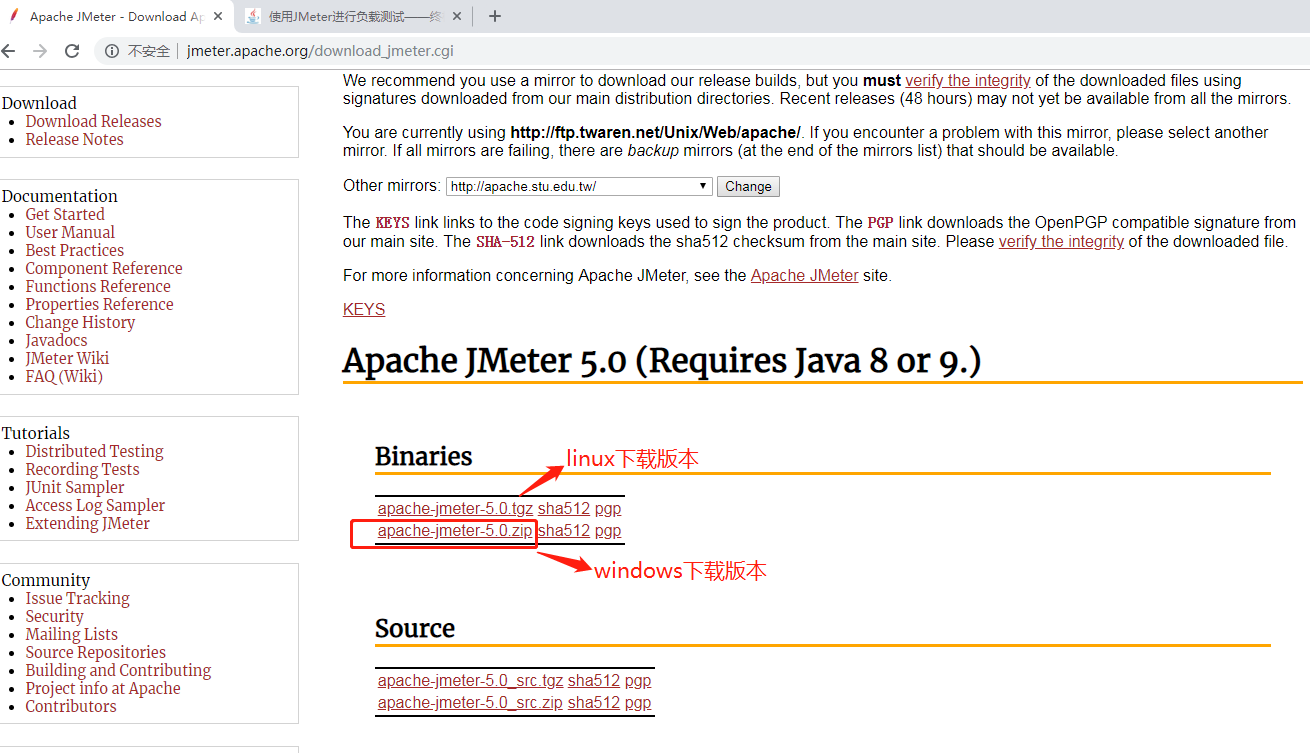The width and height of the screenshot is (1310, 753).
Task: Open Component Reference link
Action: 104,268
